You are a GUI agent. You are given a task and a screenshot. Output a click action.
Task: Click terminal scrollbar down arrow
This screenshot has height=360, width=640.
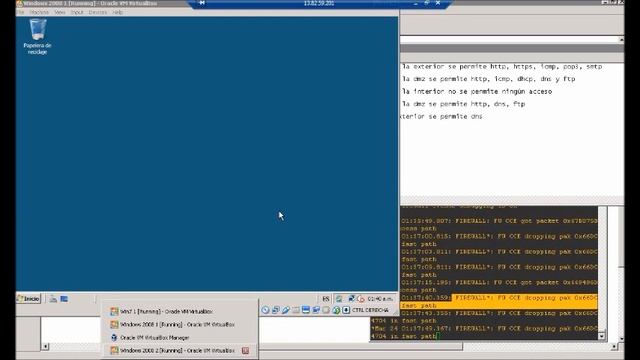click(602, 336)
